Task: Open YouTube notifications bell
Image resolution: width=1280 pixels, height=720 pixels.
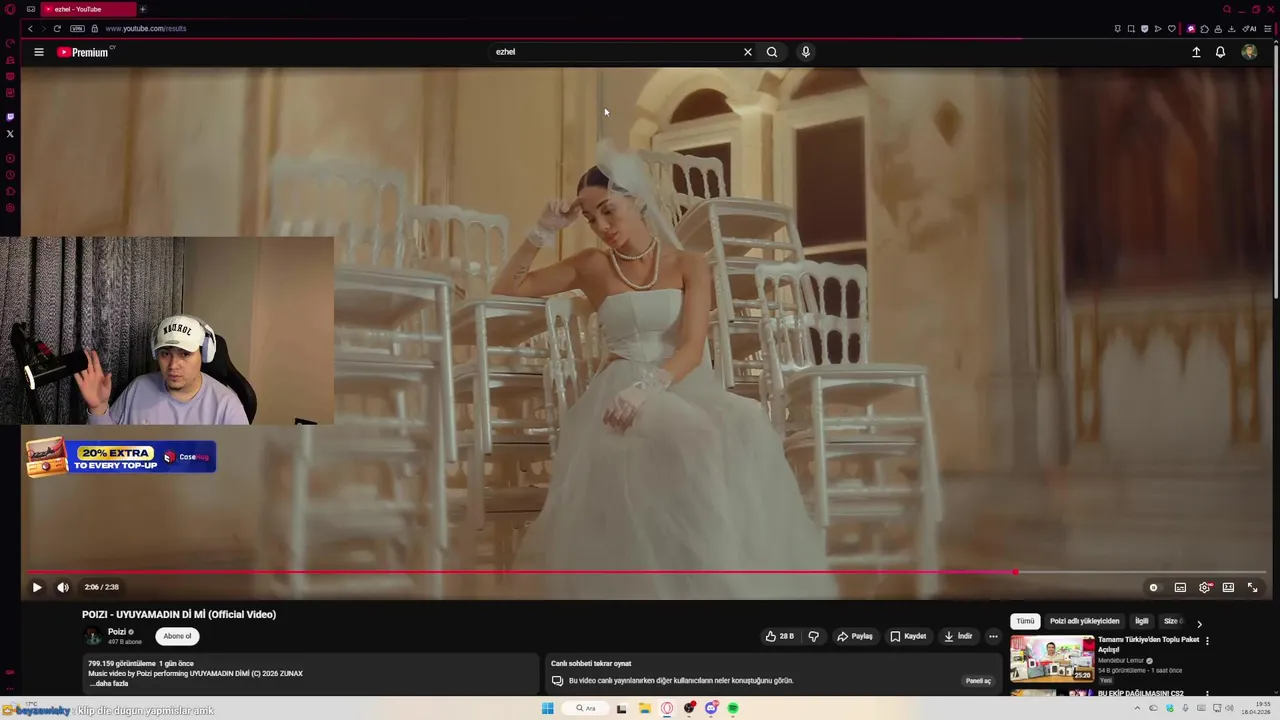Action: click(x=1220, y=52)
